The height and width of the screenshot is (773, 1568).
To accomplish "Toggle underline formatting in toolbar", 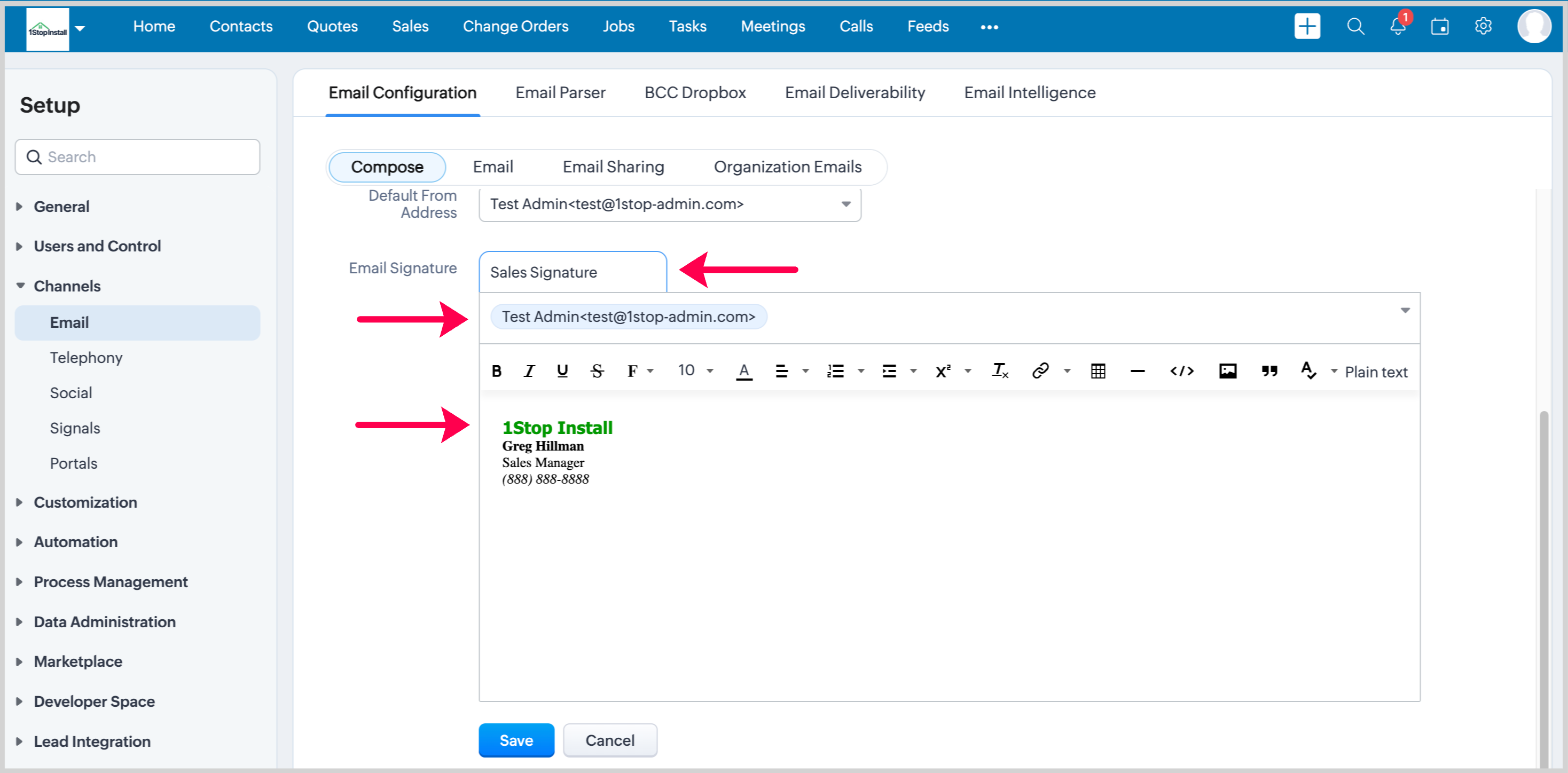I will pyautogui.click(x=562, y=370).
